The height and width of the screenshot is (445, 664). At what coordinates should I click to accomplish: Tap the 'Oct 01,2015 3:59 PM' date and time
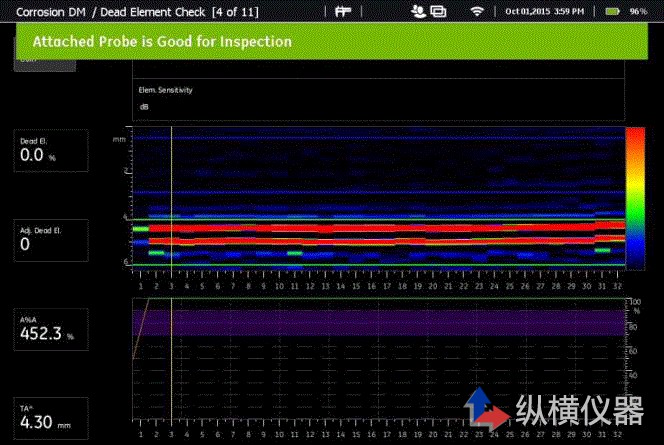545,11
